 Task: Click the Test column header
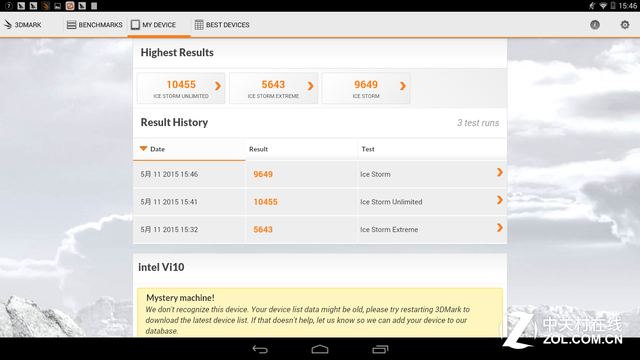432,149
